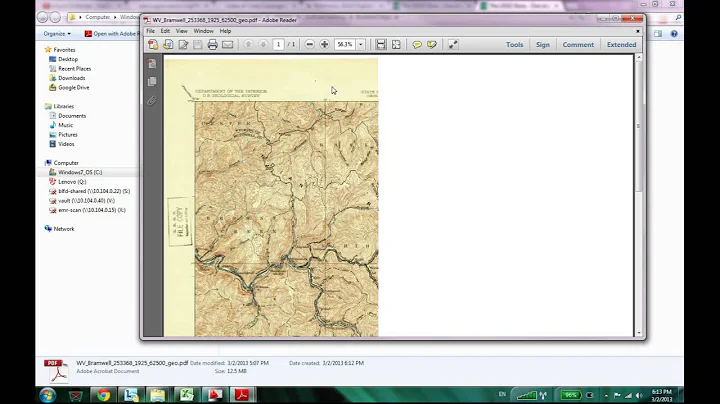Click the taskbar clock showing 6:13 PM

(661, 396)
